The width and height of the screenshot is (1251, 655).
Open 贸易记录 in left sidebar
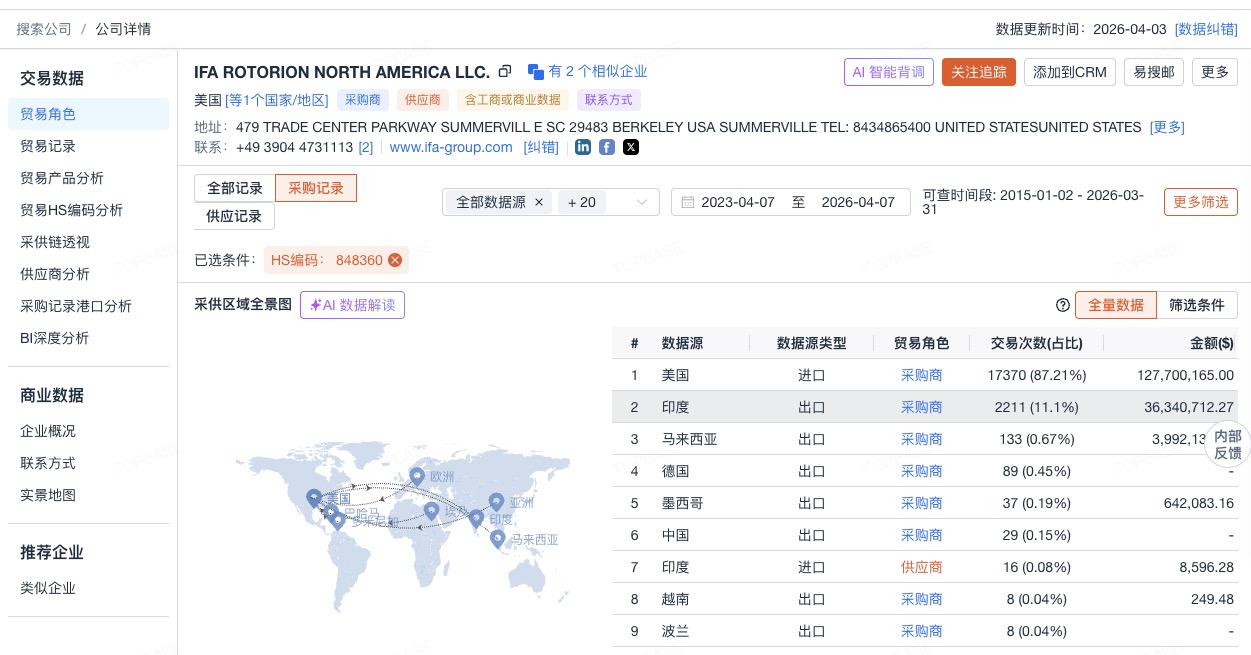(x=48, y=146)
